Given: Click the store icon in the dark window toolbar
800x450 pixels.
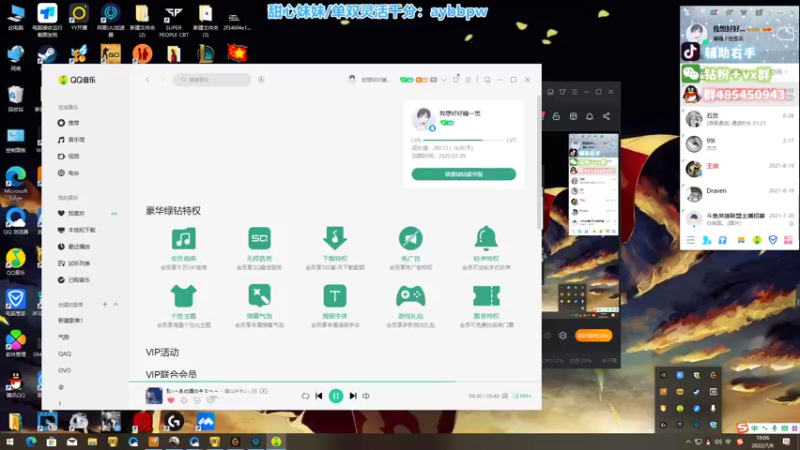Looking at the screenshot, I should pyautogui.click(x=573, y=117).
